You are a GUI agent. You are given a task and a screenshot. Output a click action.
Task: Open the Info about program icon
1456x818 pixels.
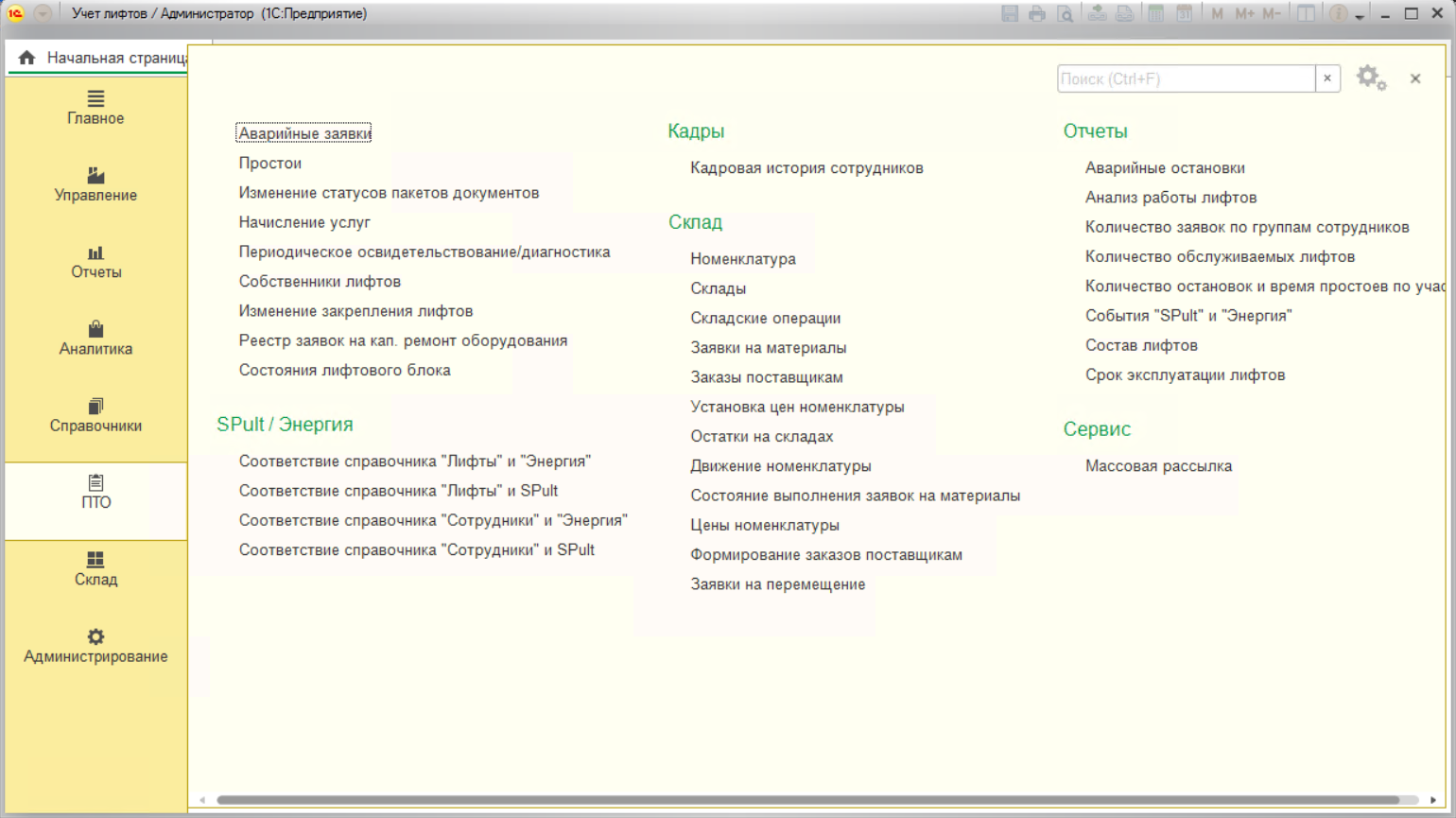1338,13
